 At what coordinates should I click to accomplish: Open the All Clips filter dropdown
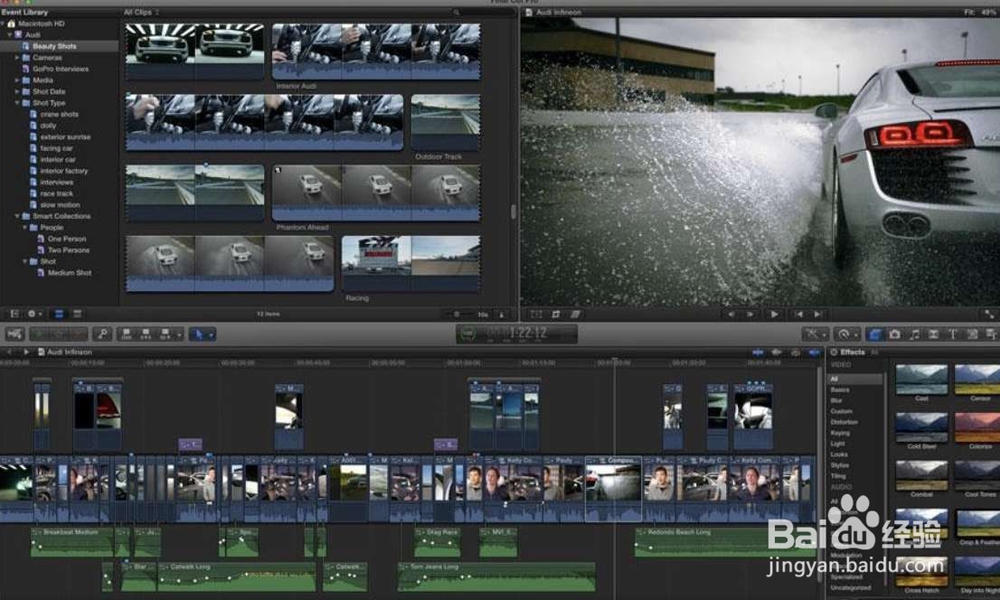pyautogui.click(x=141, y=12)
